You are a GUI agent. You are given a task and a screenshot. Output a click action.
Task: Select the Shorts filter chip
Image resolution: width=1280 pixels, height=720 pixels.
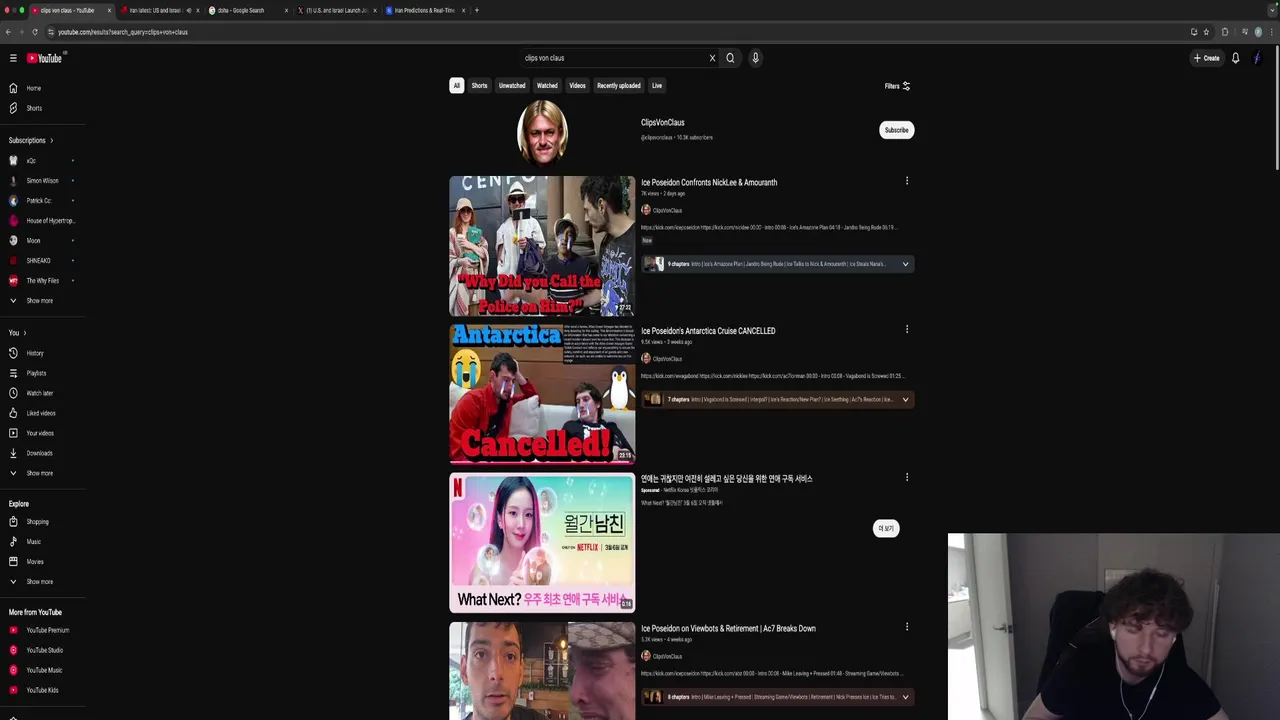click(479, 86)
